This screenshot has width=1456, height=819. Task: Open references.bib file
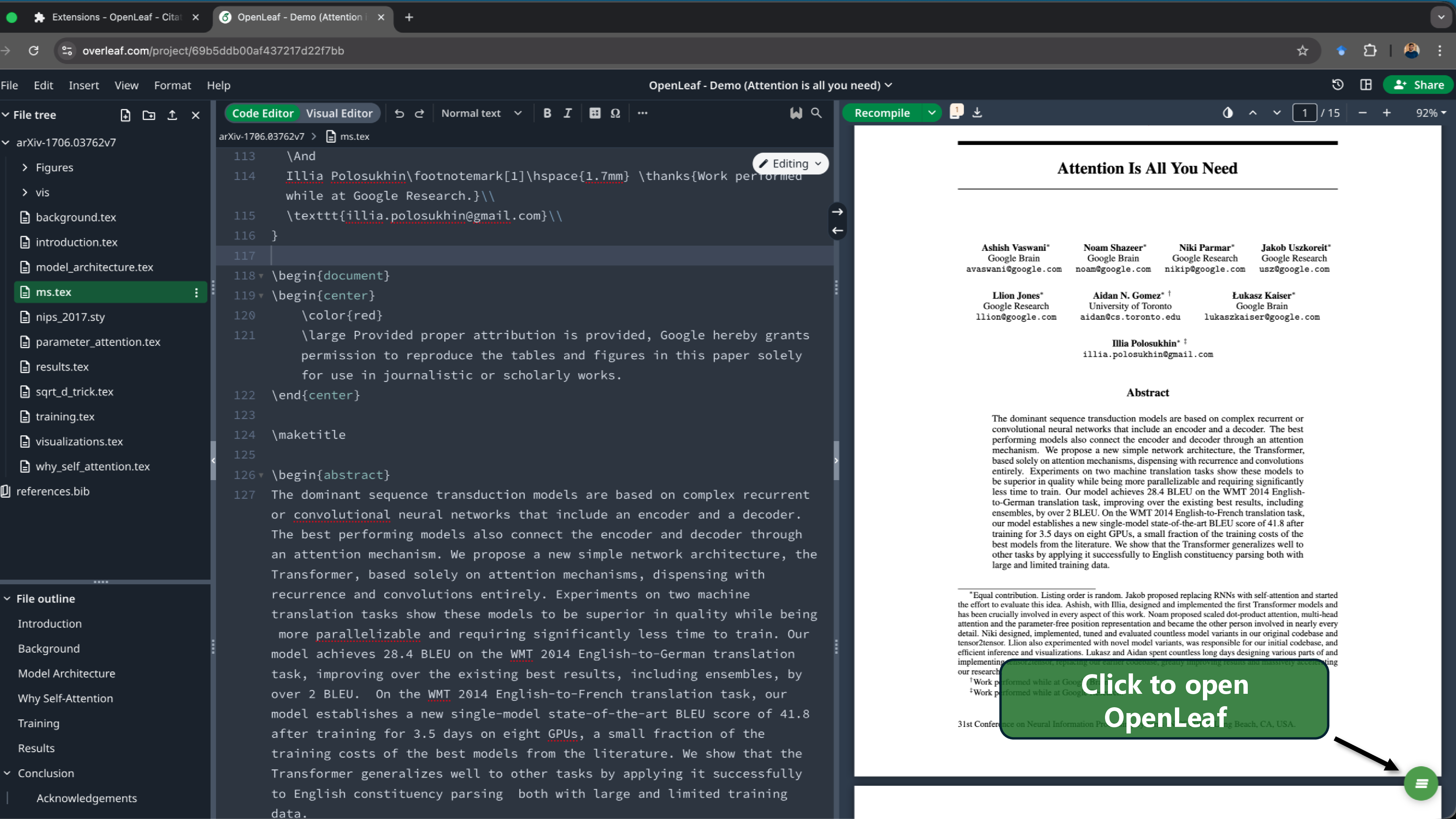pyautogui.click(x=52, y=492)
